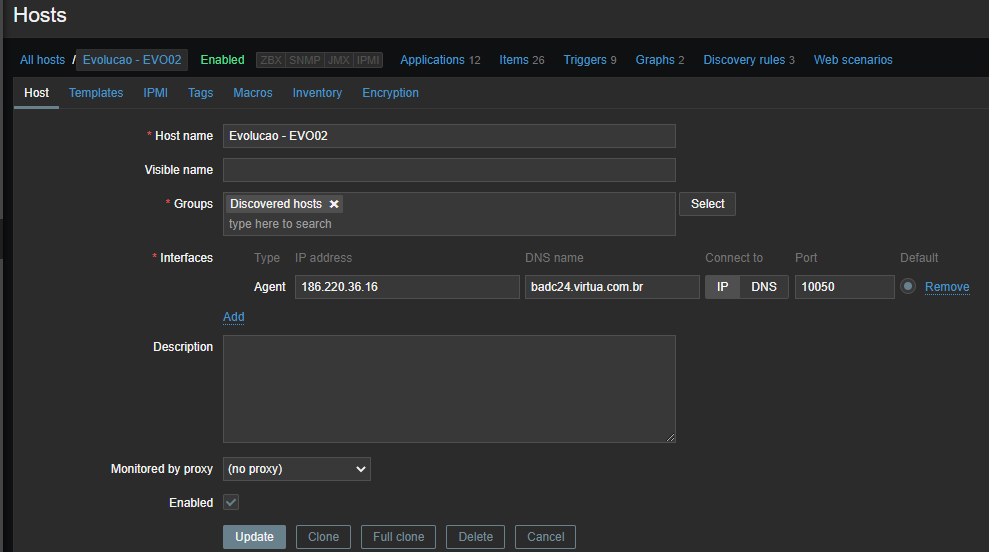
Task: Click the IPMI availability indicator
Action: tap(367, 60)
